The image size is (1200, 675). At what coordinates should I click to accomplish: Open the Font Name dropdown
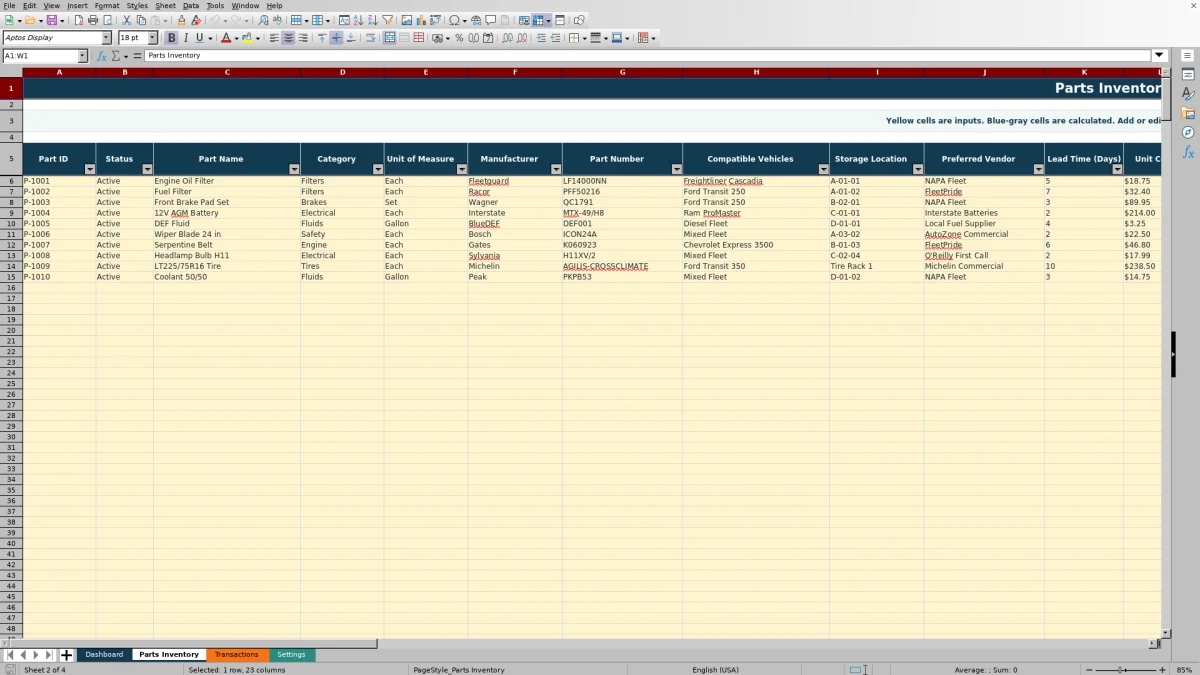tap(106, 38)
